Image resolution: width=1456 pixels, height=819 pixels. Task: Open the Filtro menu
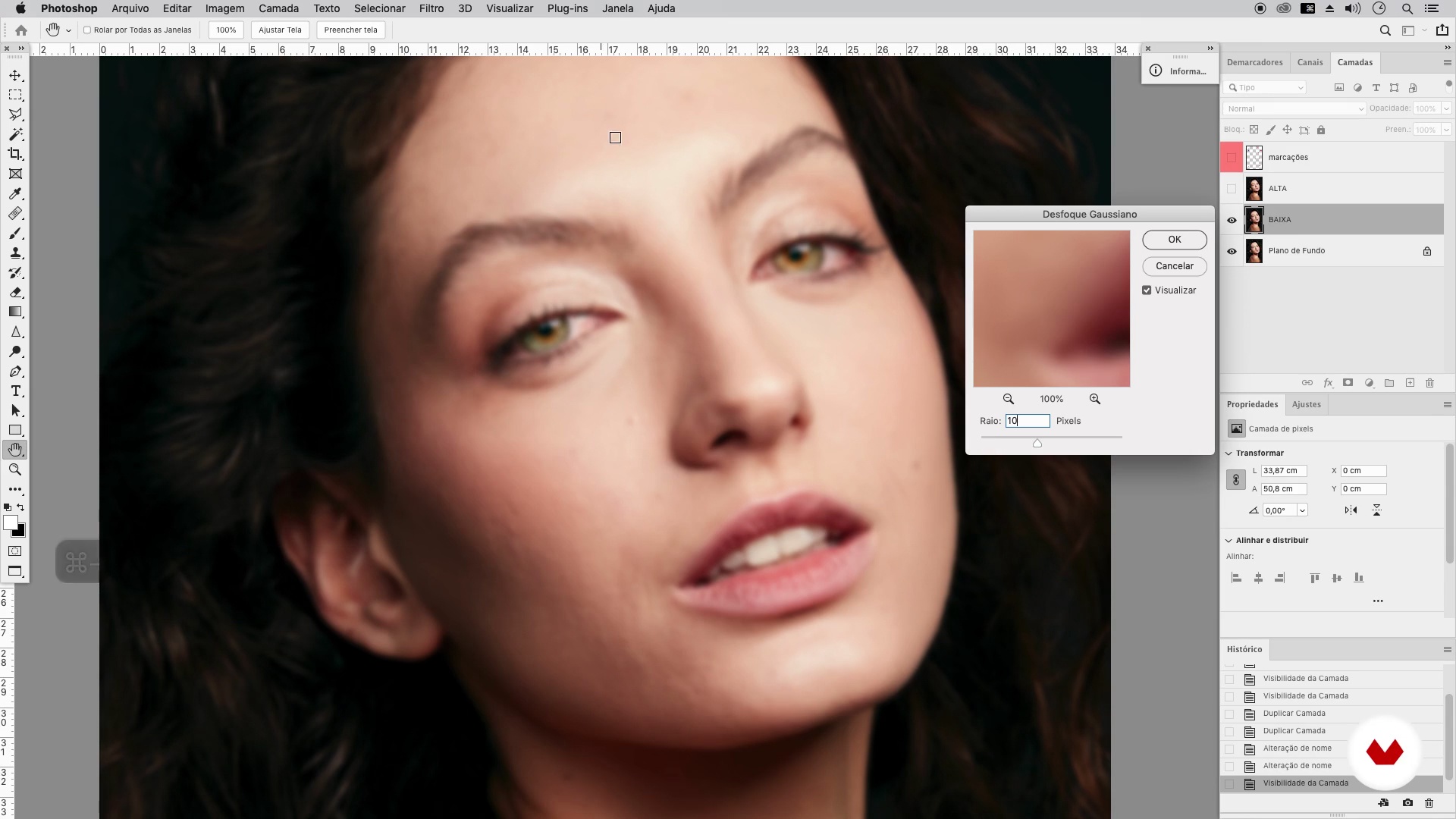point(431,8)
